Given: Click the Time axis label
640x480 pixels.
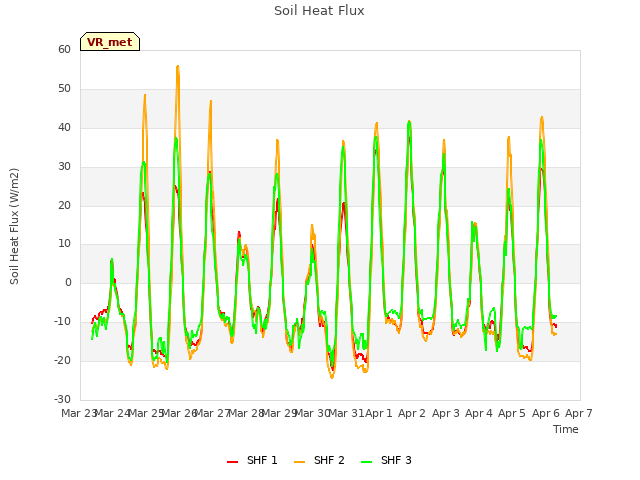Looking at the screenshot, I should 566,429.
